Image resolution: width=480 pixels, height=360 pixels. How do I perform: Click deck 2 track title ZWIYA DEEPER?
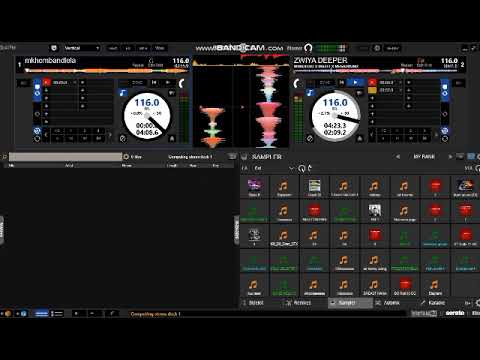point(320,60)
